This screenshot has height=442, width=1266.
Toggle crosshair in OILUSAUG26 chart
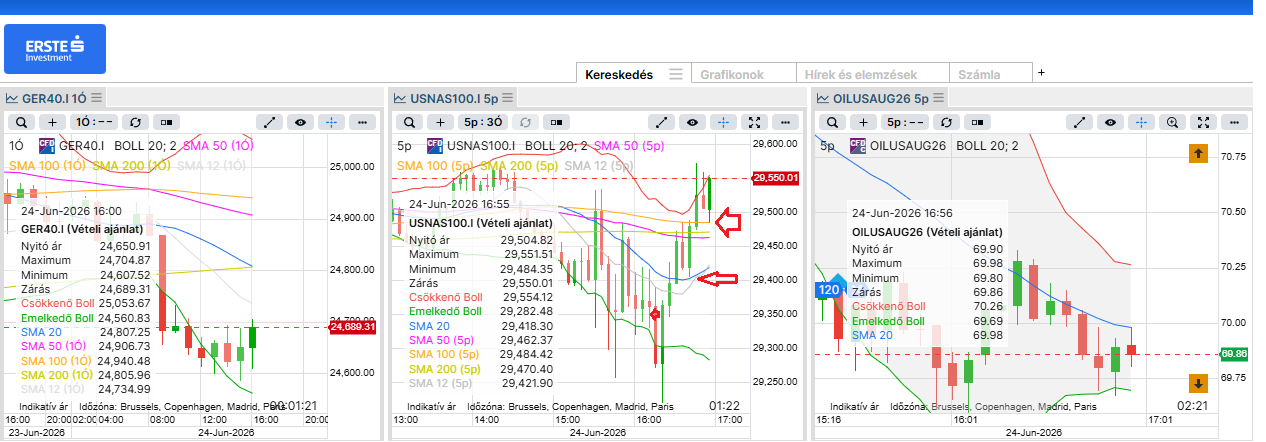pos(1142,122)
